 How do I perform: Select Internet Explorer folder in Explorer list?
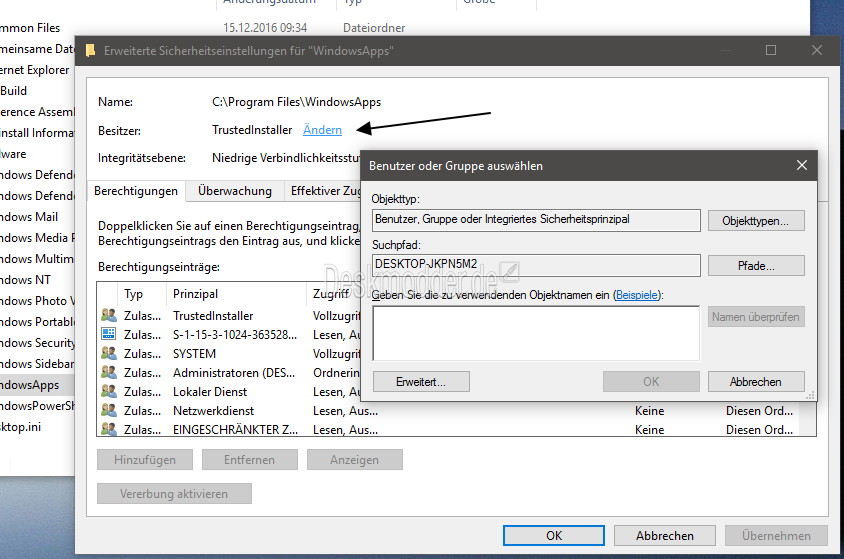click(34, 69)
